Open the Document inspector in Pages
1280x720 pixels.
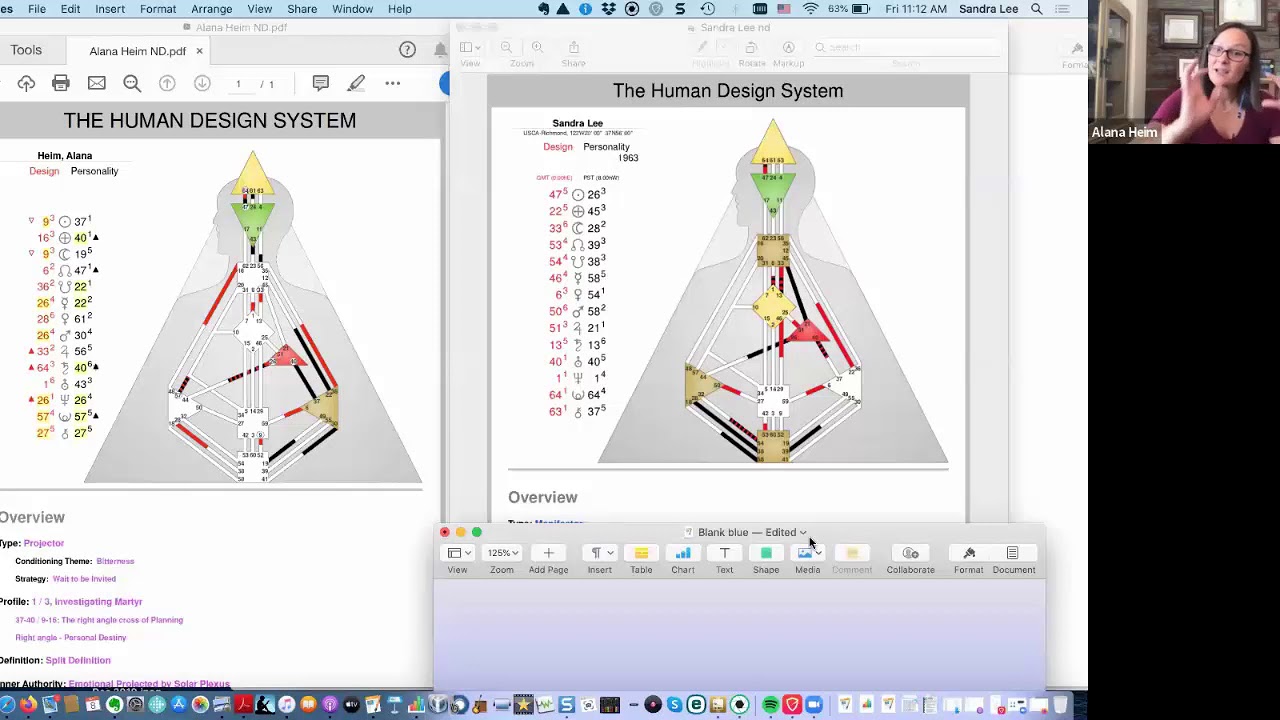(x=1013, y=553)
